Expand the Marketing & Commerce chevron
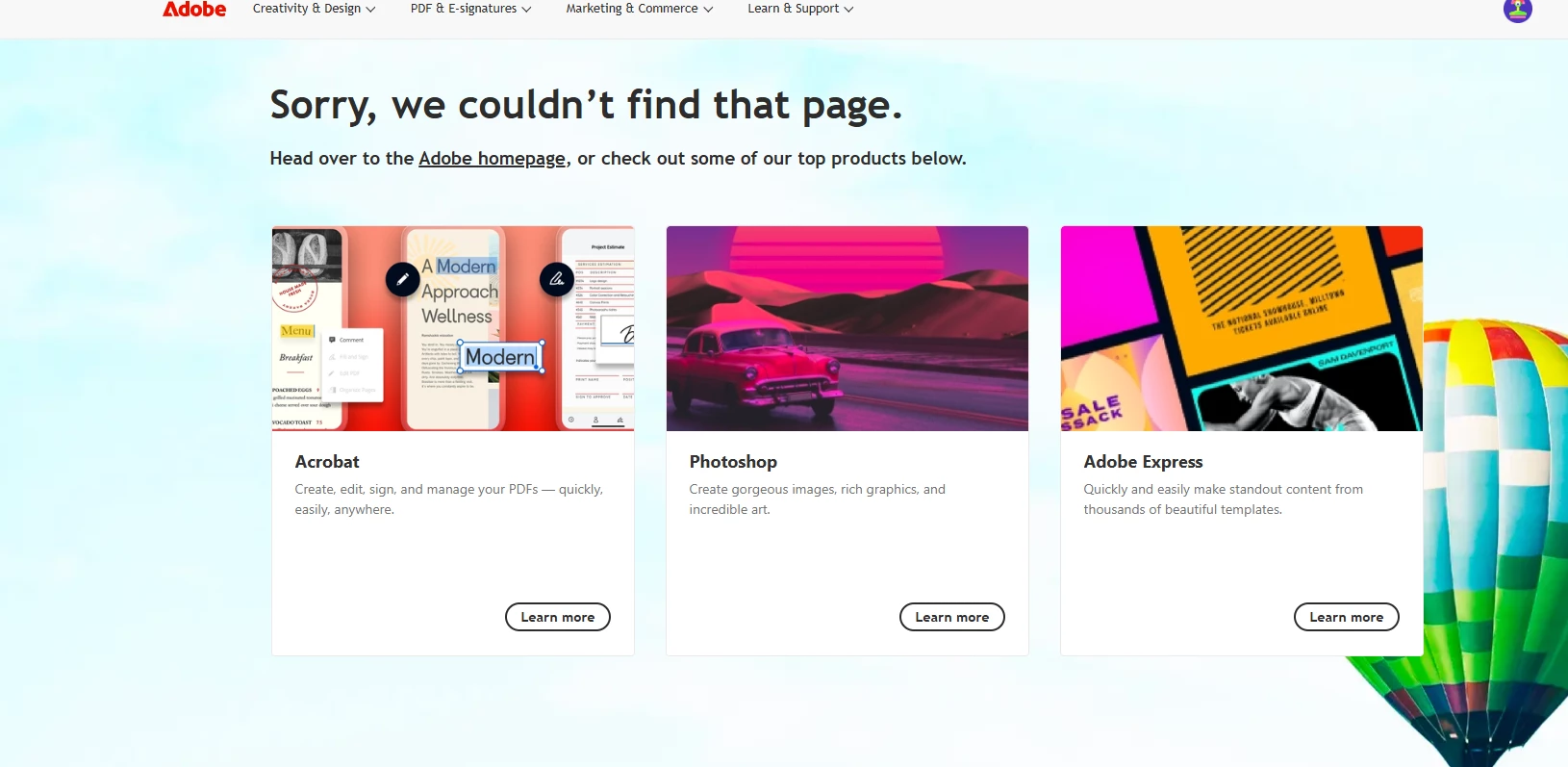1568x767 pixels. (708, 10)
